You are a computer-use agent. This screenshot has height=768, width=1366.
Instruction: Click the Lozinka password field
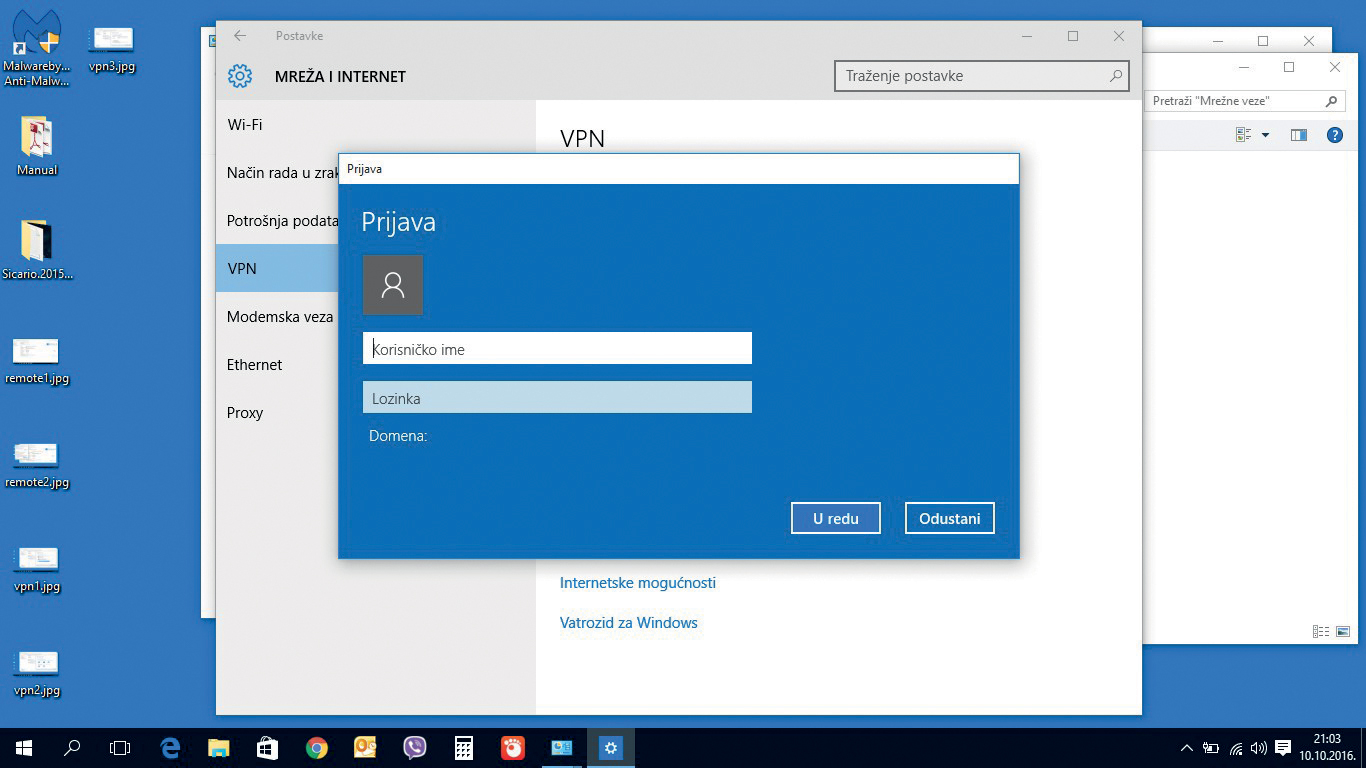(557, 398)
